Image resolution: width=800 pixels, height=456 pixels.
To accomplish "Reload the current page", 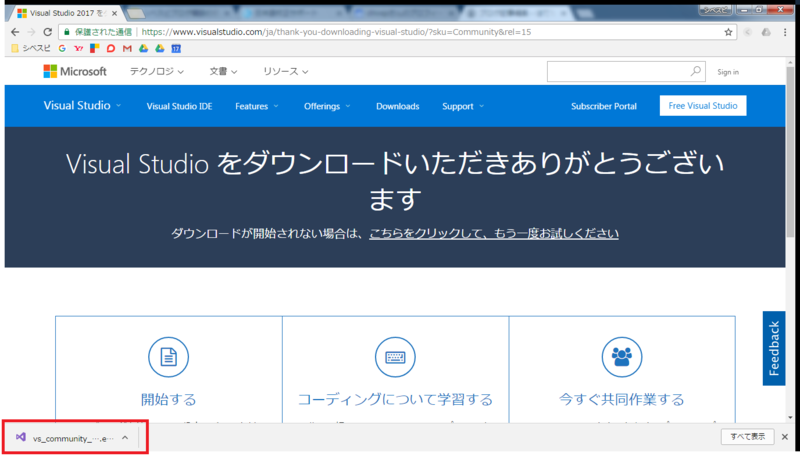I will 47,32.
